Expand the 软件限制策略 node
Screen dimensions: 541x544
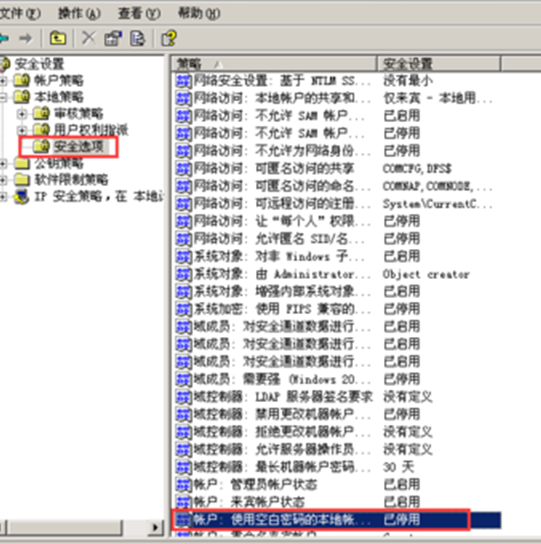point(3,180)
